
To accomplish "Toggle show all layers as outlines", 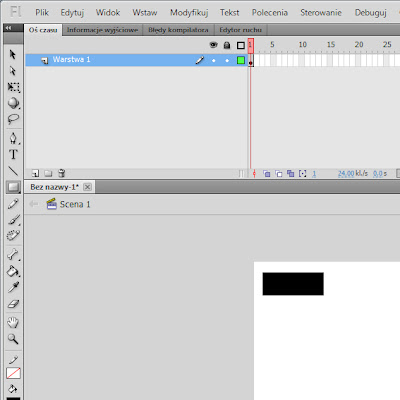I will click(241, 45).
